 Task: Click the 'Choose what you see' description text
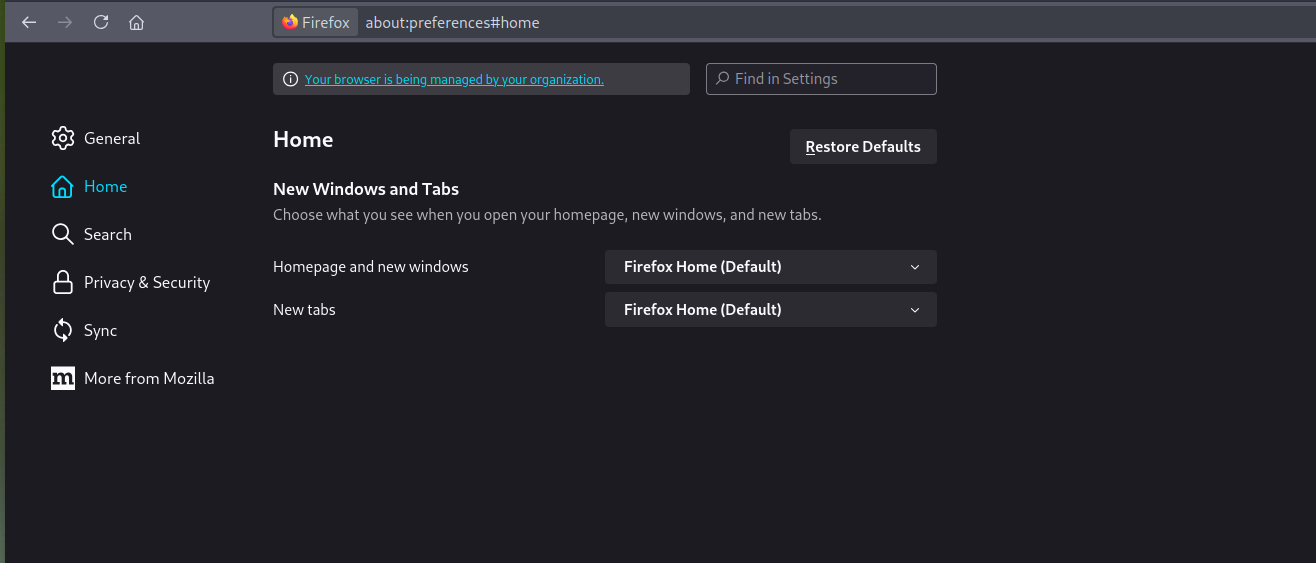pyautogui.click(x=547, y=215)
